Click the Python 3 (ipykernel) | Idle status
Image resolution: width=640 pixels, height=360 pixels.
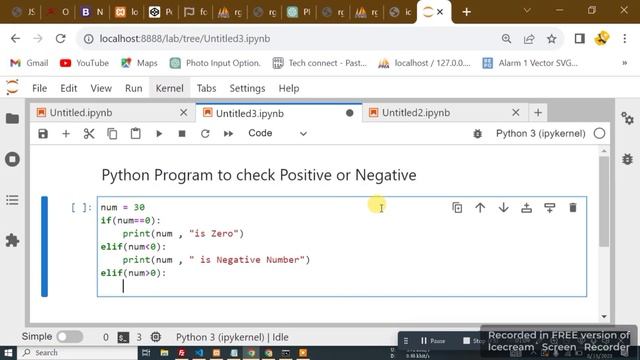[232, 337]
